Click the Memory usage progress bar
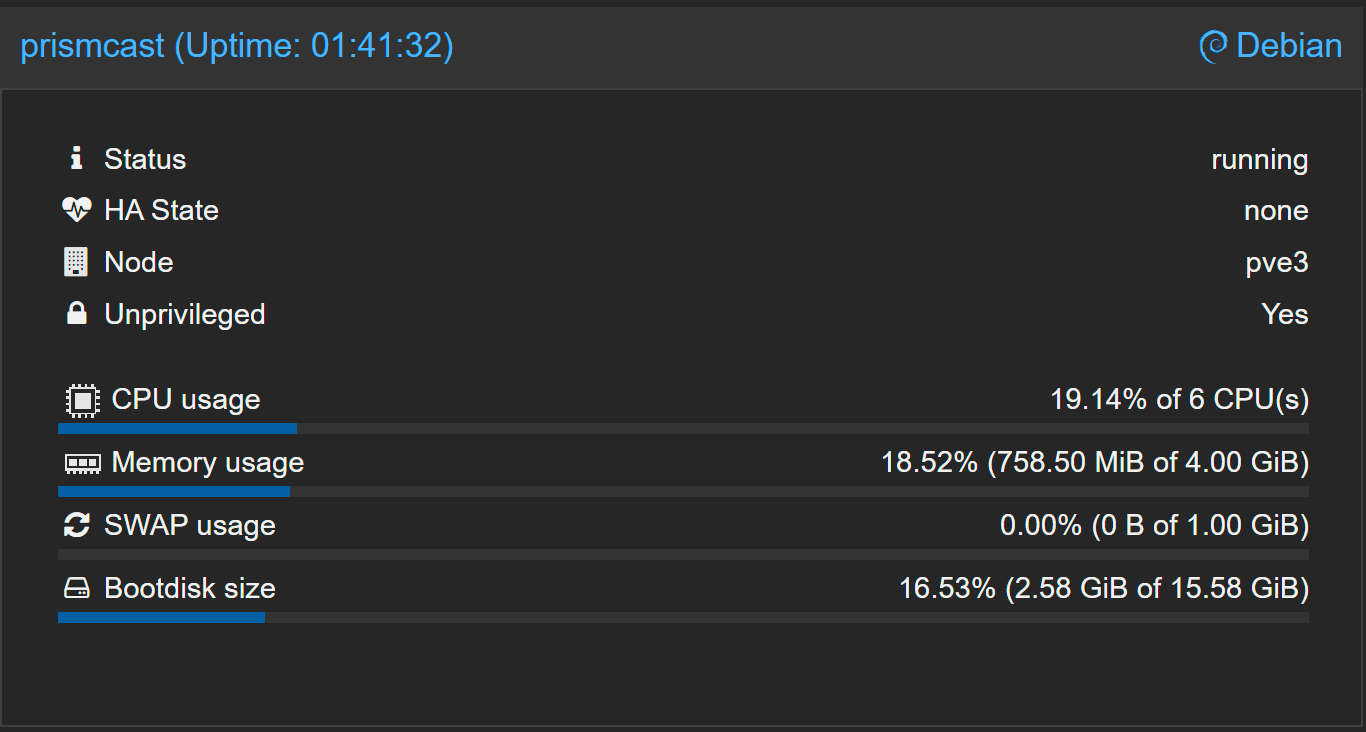Image resolution: width=1366 pixels, height=732 pixels. (683, 491)
